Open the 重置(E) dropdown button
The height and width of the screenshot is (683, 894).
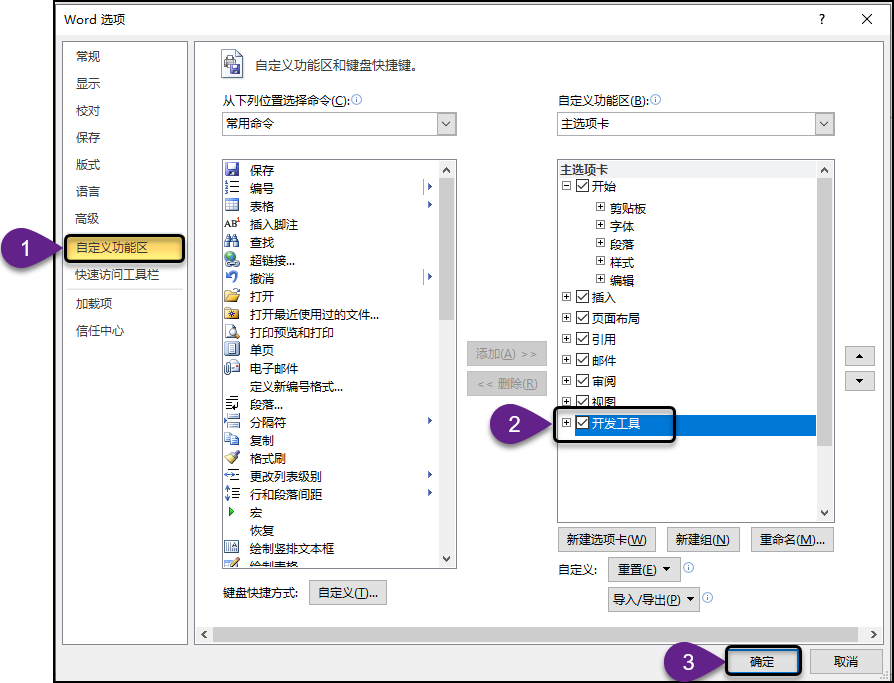point(644,570)
